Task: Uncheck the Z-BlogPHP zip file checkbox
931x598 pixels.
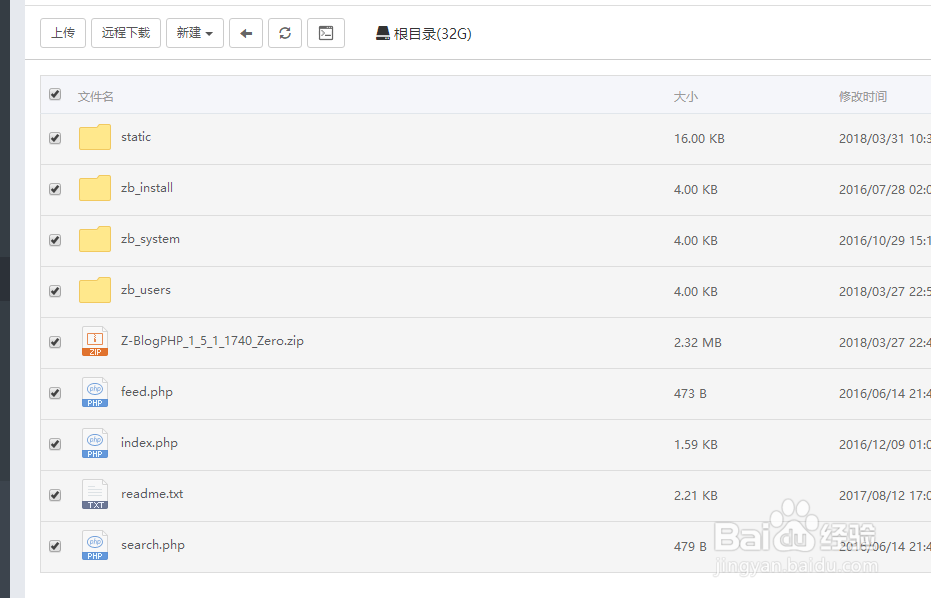Action: pos(55,343)
